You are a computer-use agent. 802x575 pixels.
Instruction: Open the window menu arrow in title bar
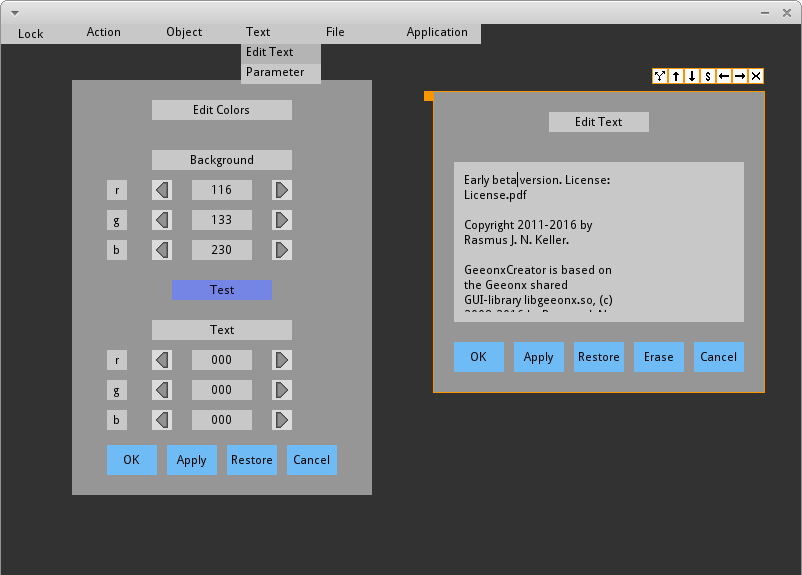tap(14, 11)
